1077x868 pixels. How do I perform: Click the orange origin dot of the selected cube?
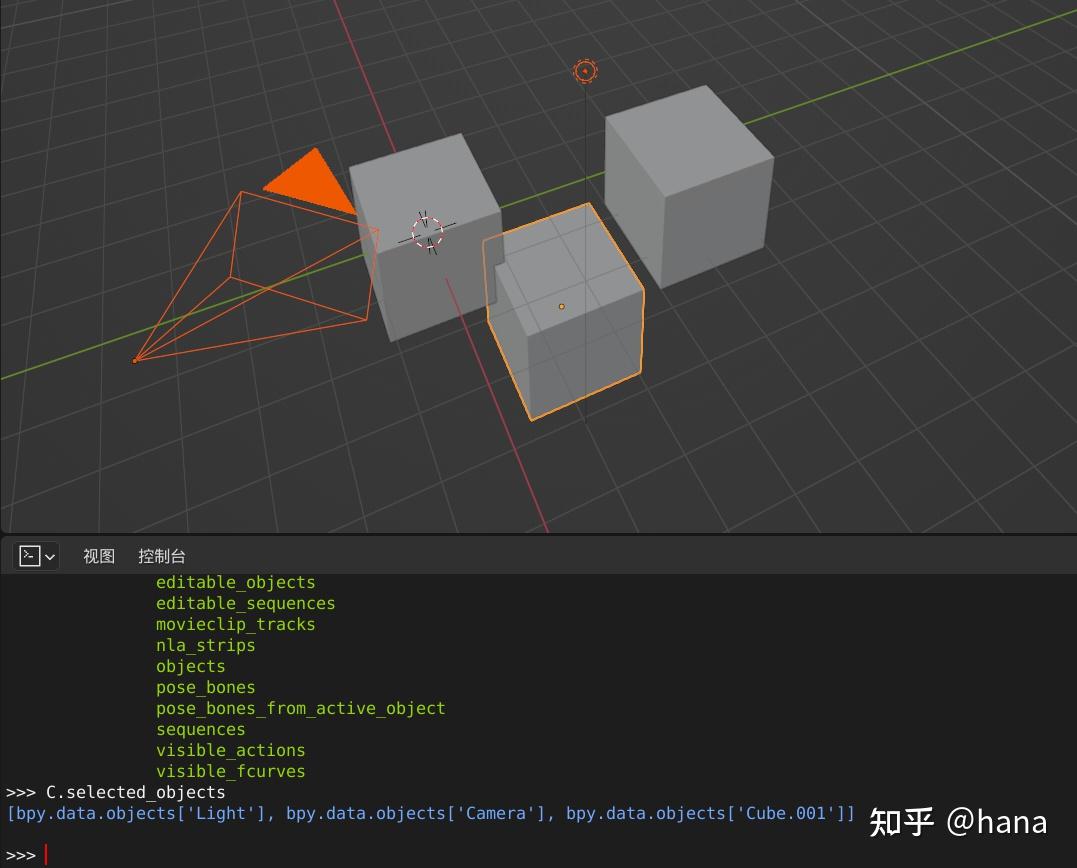tap(562, 306)
